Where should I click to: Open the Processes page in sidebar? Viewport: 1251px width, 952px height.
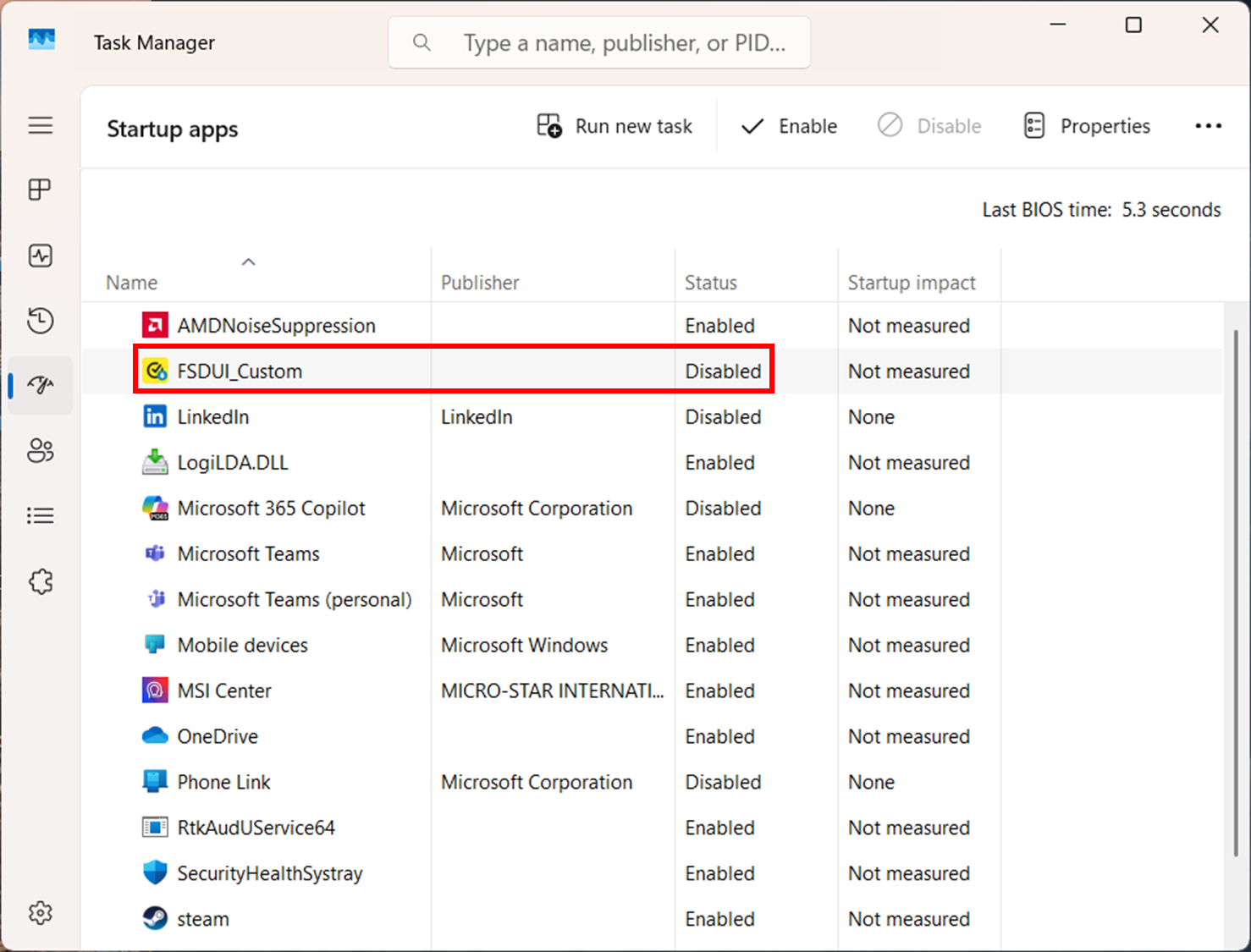pyautogui.click(x=40, y=190)
